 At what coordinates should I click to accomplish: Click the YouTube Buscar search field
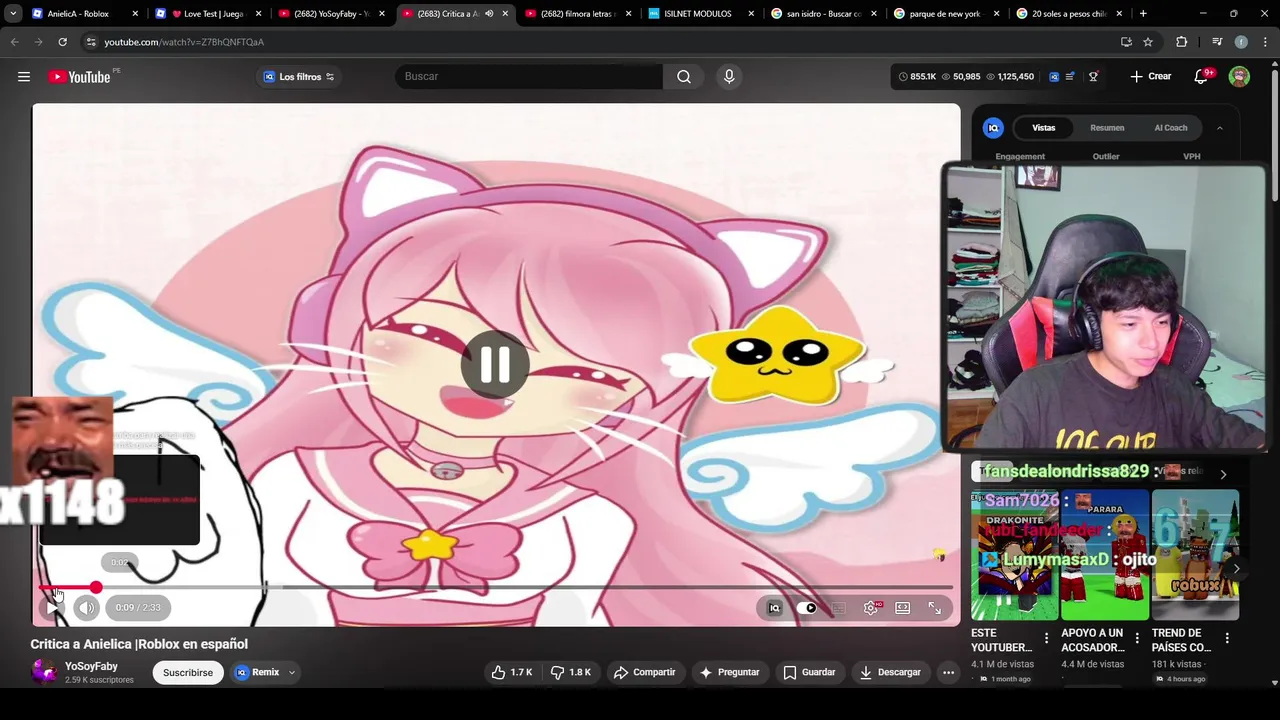529,77
